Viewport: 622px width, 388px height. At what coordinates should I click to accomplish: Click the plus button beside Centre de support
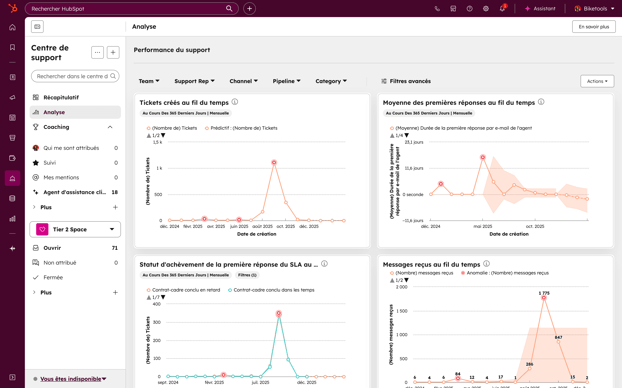[113, 52]
